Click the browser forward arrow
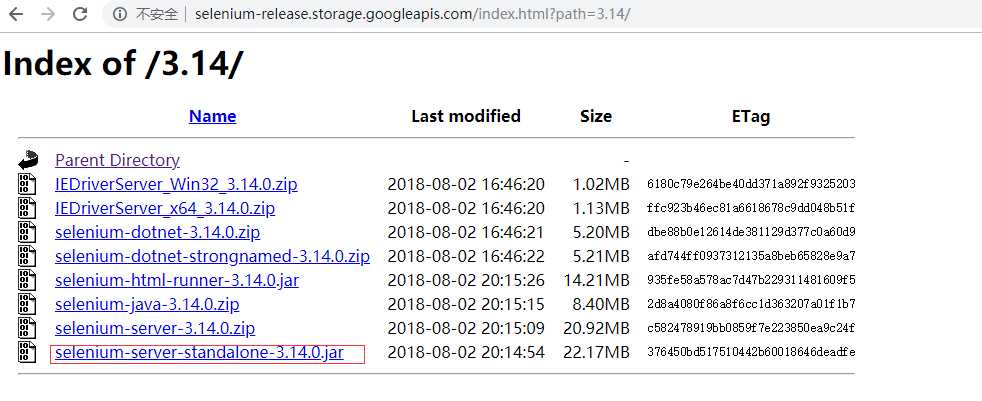Image resolution: width=982 pixels, height=401 pixels. tap(48, 14)
